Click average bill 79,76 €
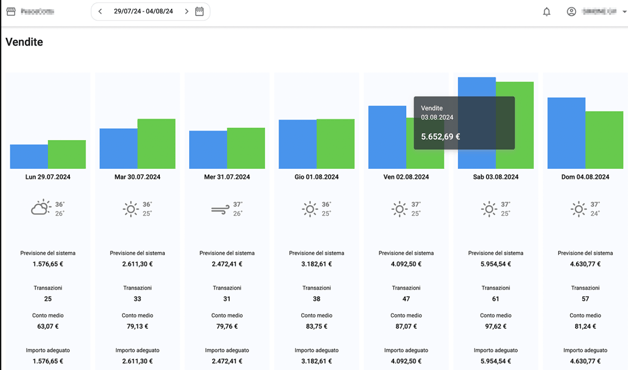The height and width of the screenshot is (370, 628). click(227, 326)
